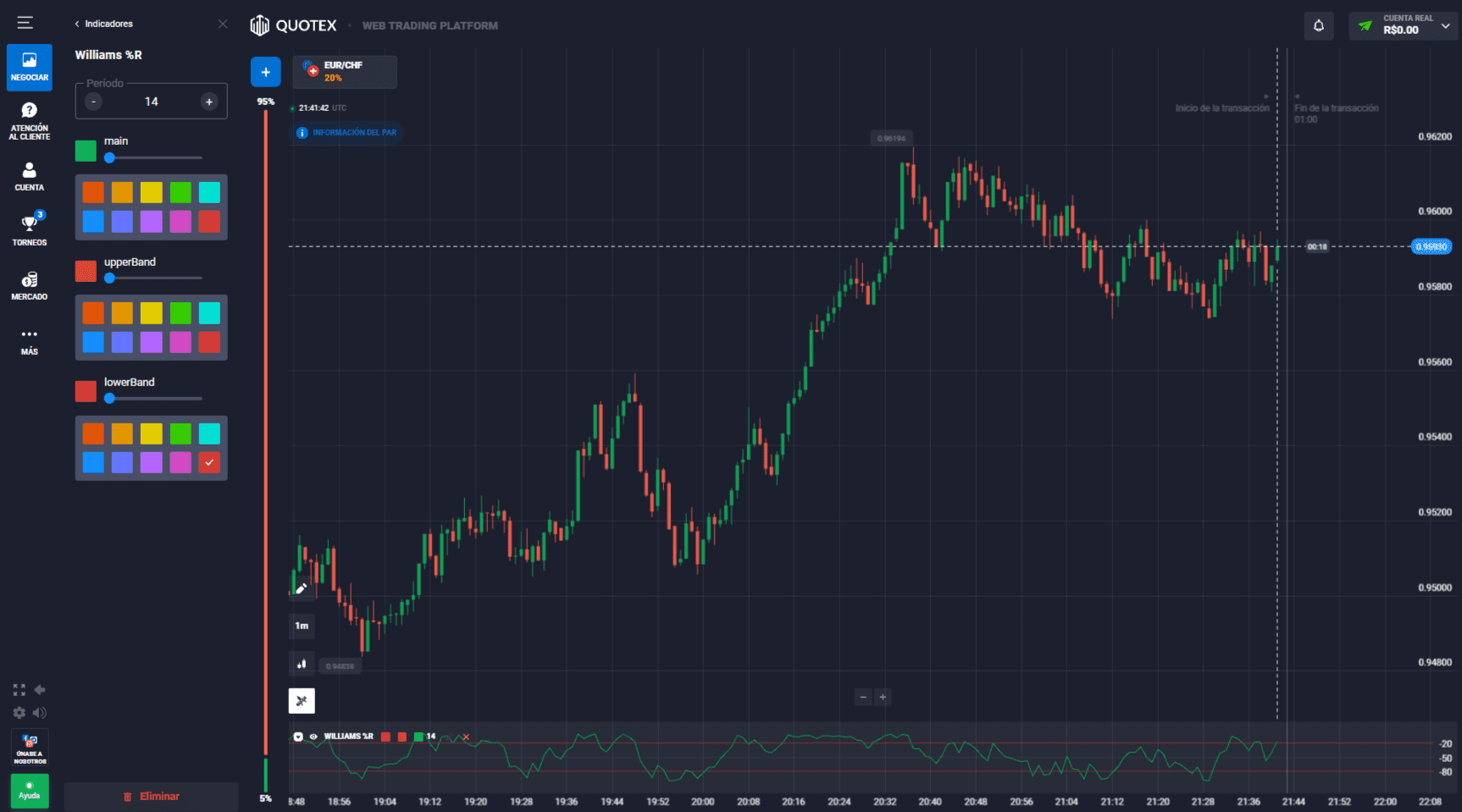Open the 1m timeframe selector

coord(302,626)
